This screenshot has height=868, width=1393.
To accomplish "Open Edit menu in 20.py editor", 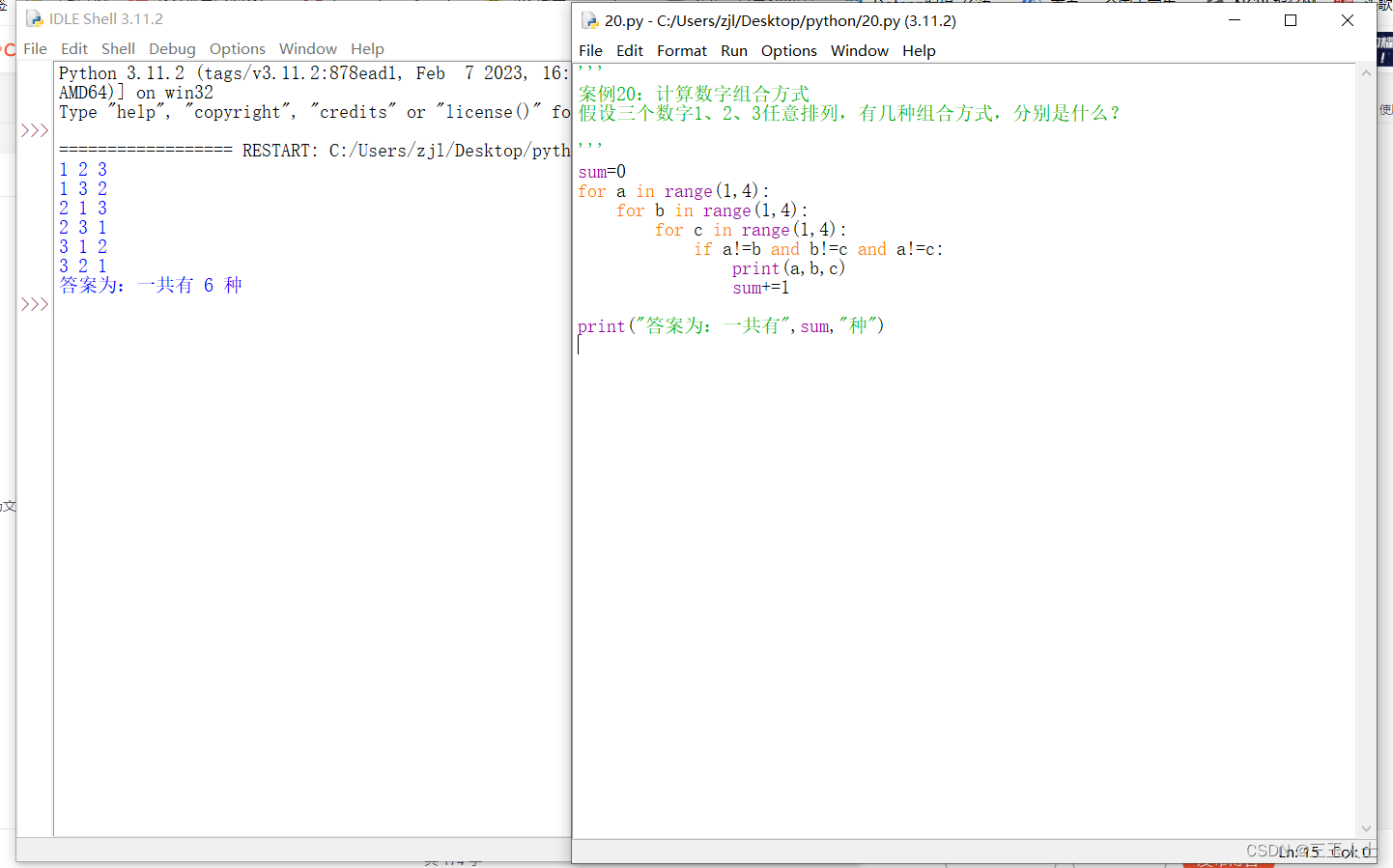I will point(630,50).
